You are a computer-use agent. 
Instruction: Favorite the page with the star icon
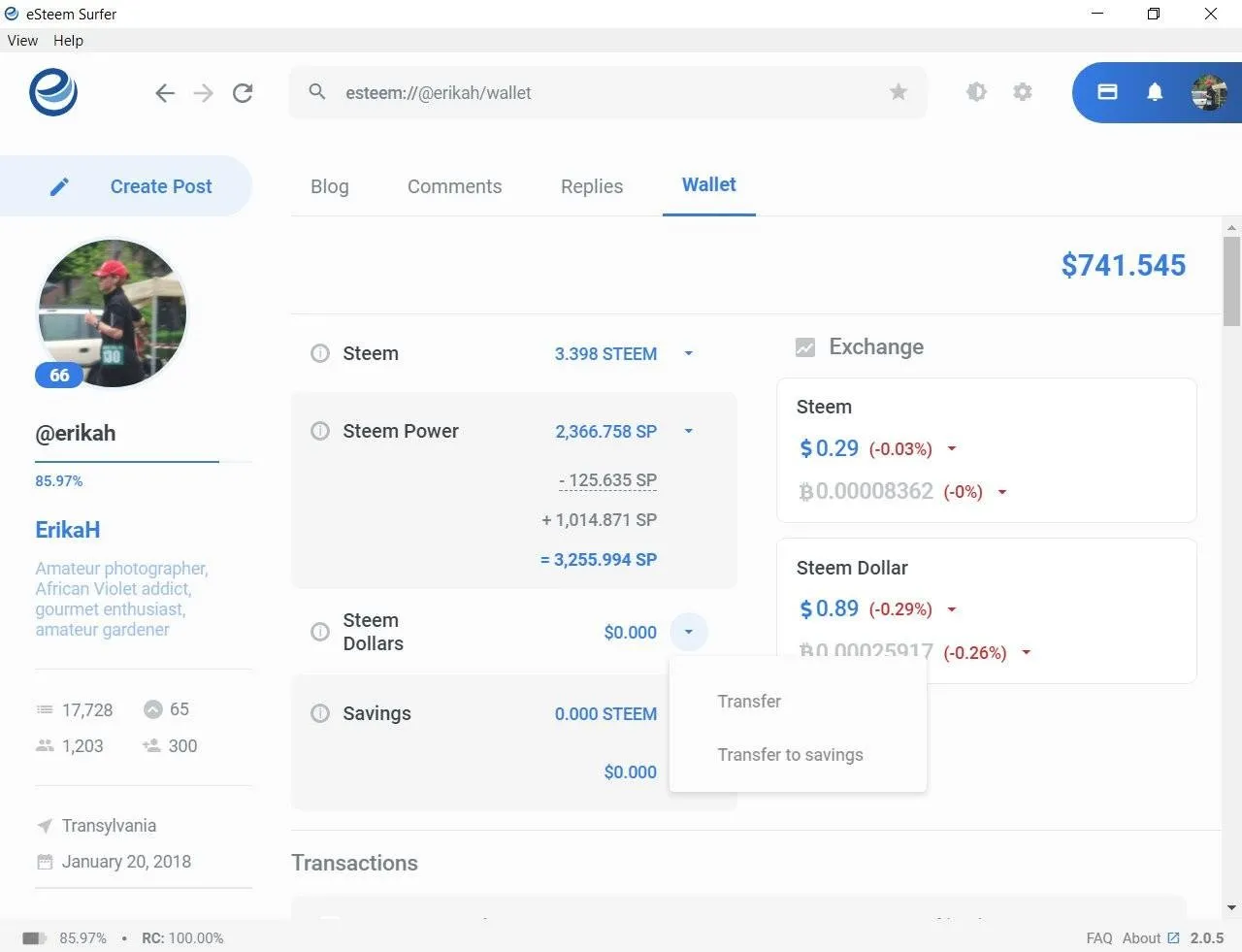pyautogui.click(x=899, y=92)
